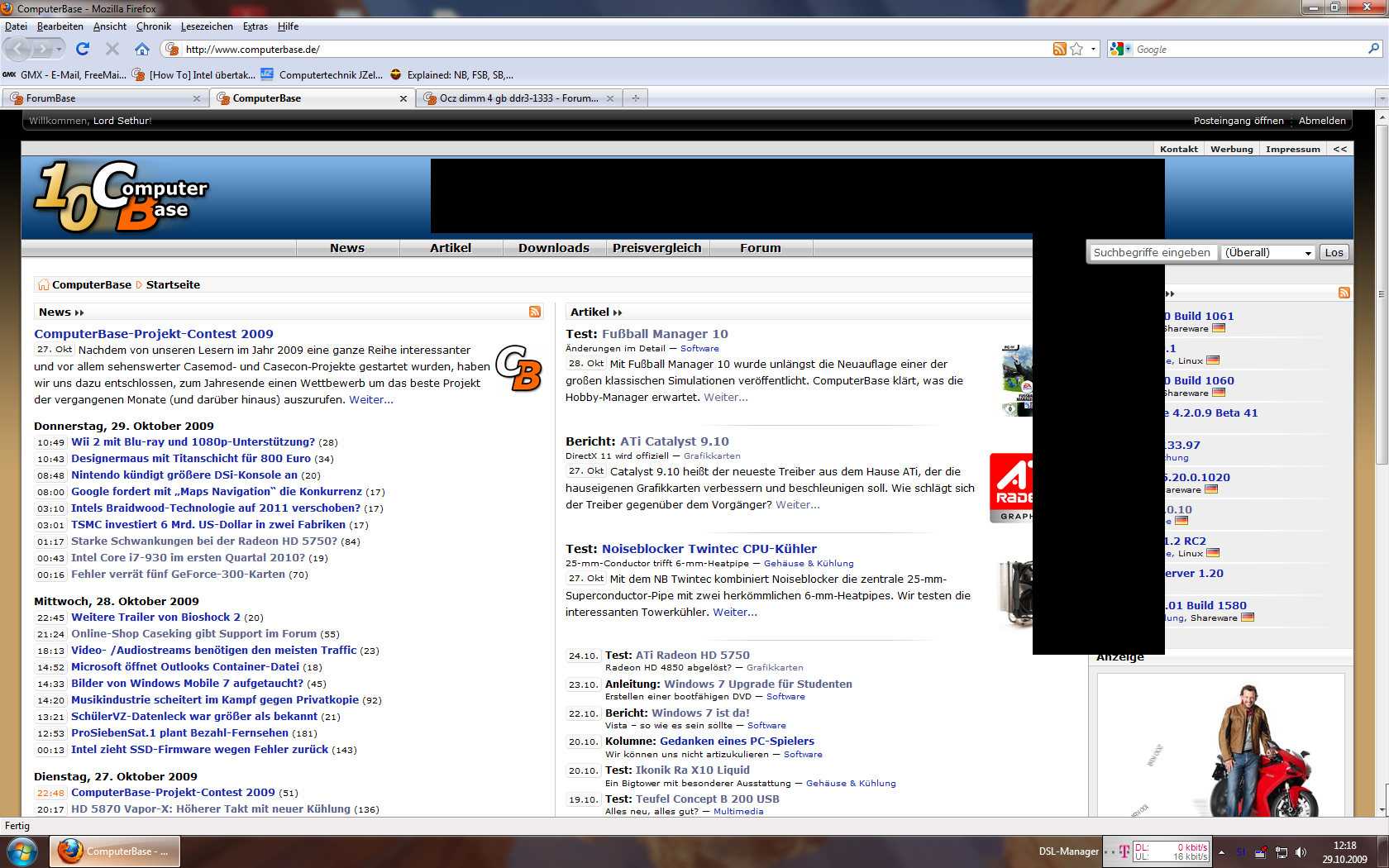Open ComputerBase-Projekt-Contest 2009 headline
The height and width of the screenshot is (868, 1389).
point(153,334)
